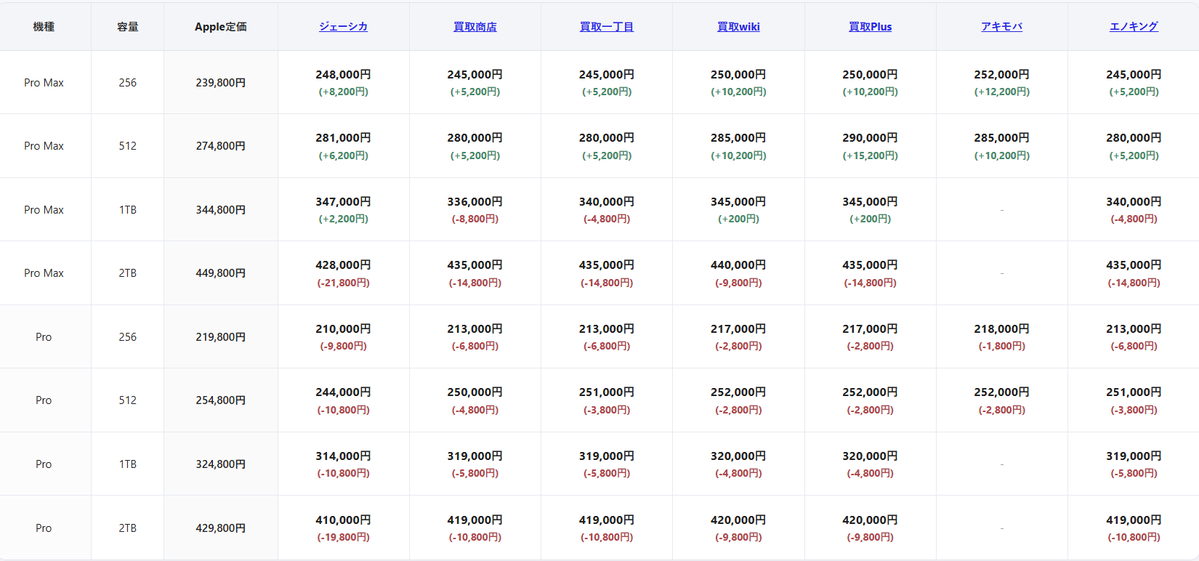This screenshot has width=1199, height=561.
Task: Select エノキング price 251,000円
Action: click(1133, 393)
